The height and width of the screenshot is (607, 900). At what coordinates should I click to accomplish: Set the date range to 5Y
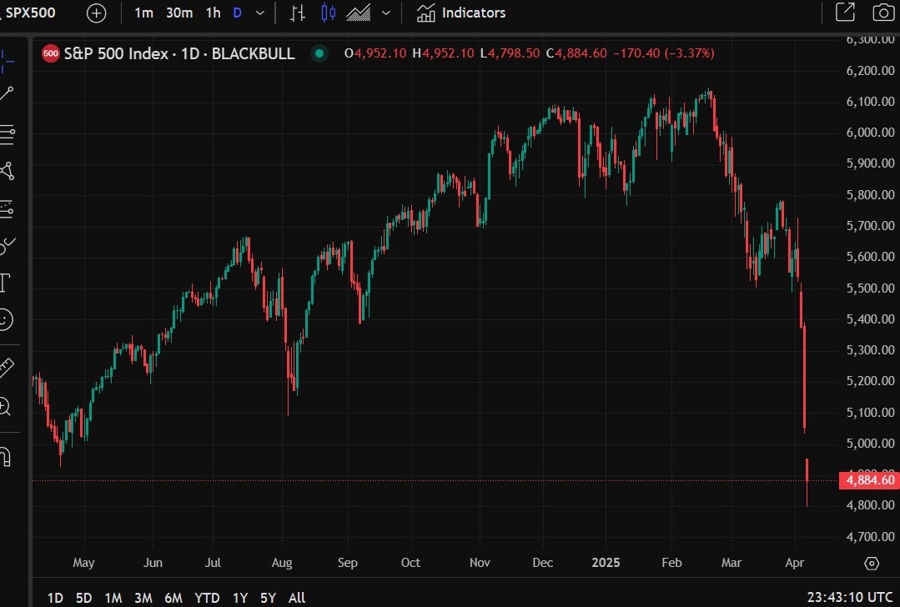268,598
